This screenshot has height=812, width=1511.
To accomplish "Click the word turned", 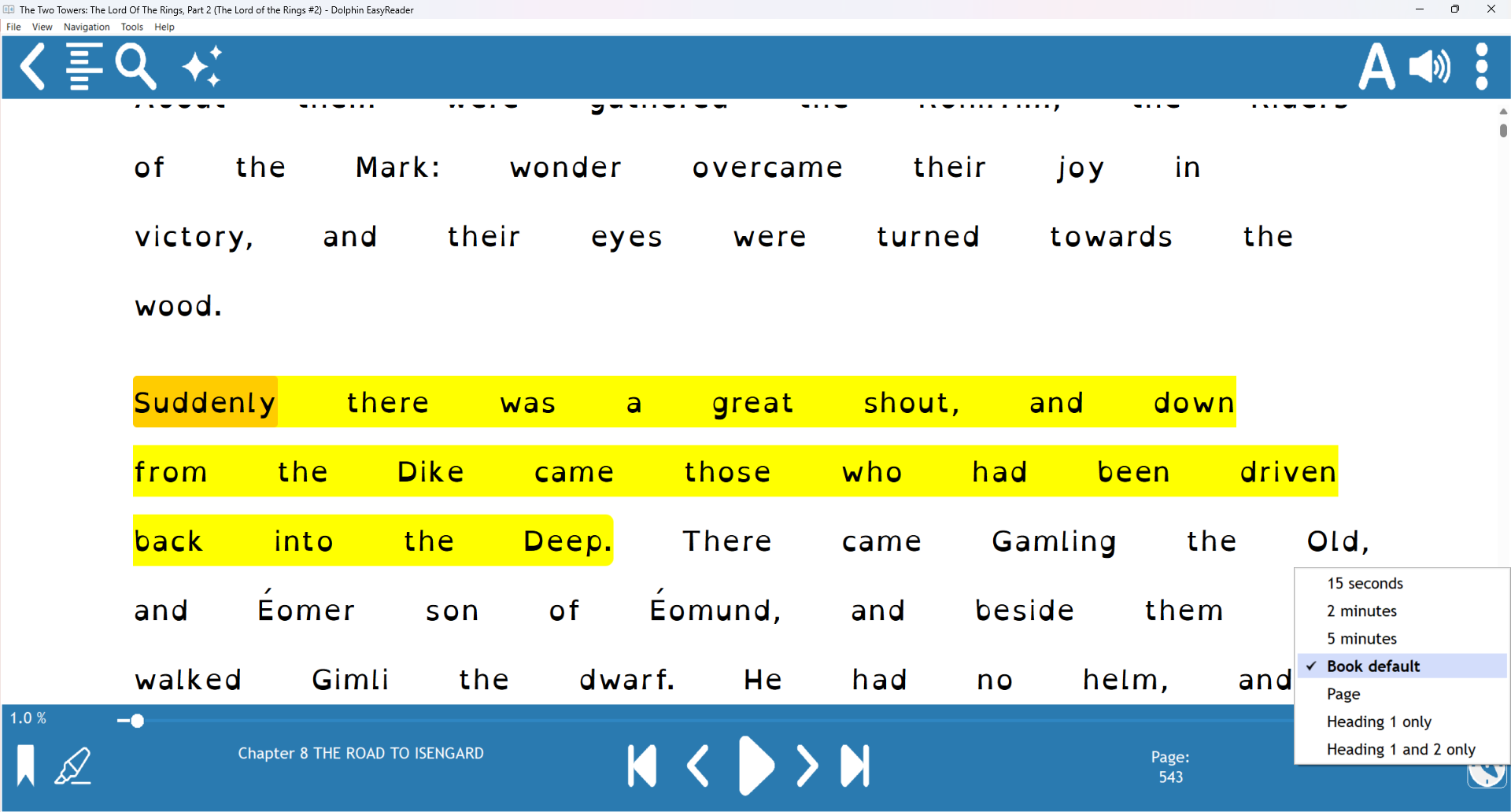I will 928,236.
